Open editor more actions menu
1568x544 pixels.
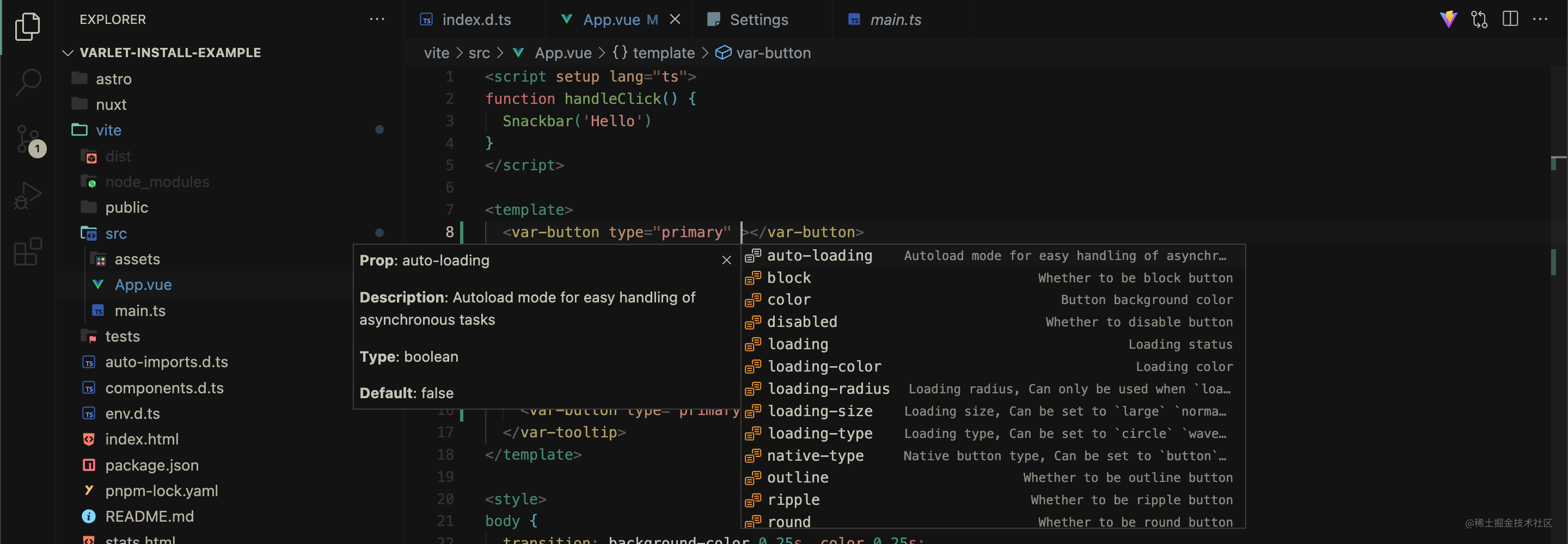point(1541,20)
